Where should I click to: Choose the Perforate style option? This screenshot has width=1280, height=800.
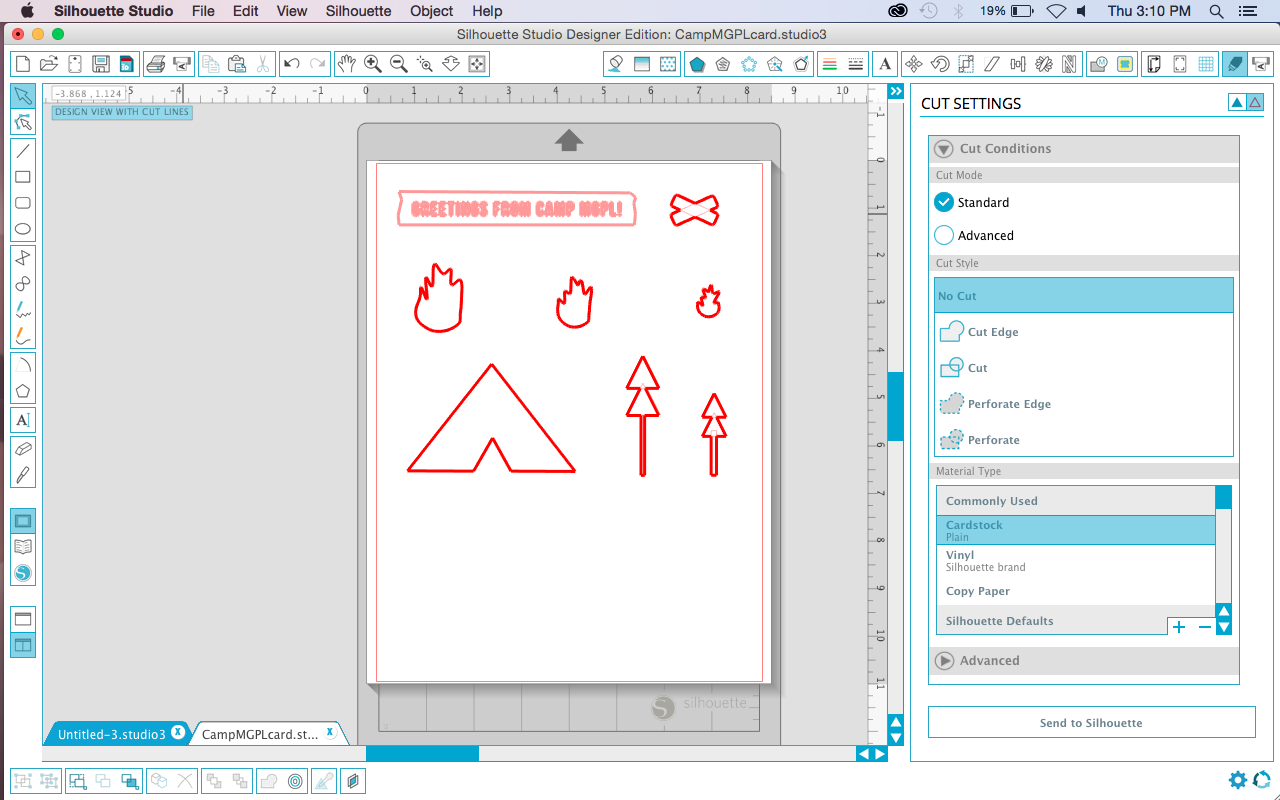coord(1084,440)
